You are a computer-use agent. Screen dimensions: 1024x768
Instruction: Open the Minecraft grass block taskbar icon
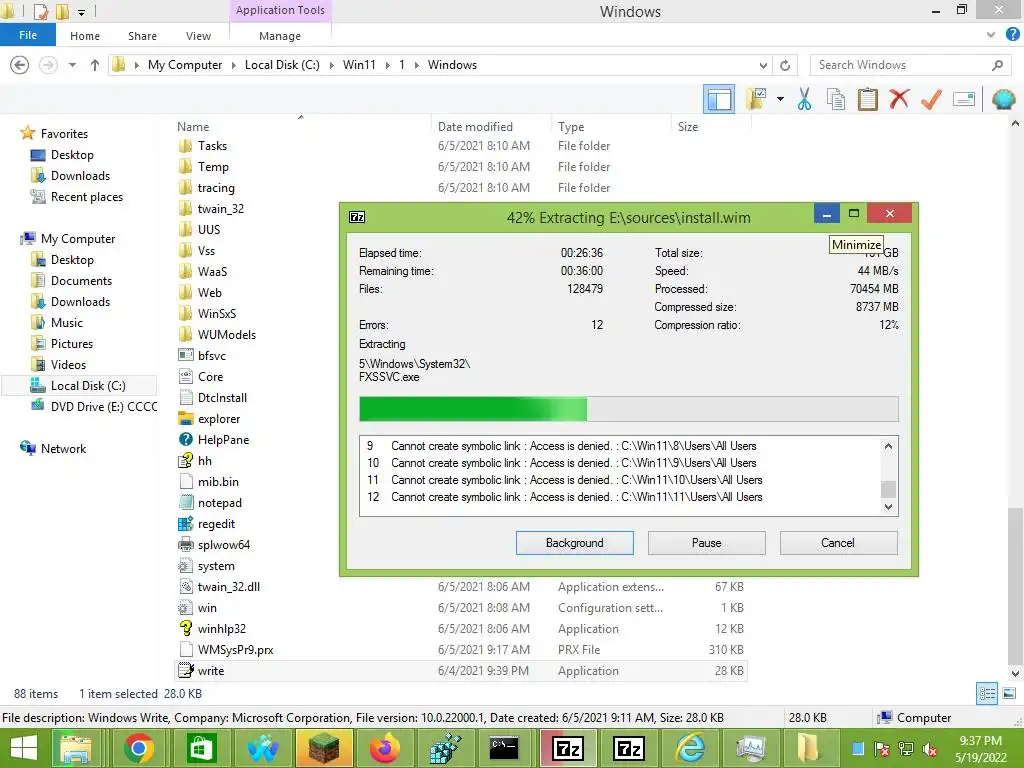coord(324,749)
